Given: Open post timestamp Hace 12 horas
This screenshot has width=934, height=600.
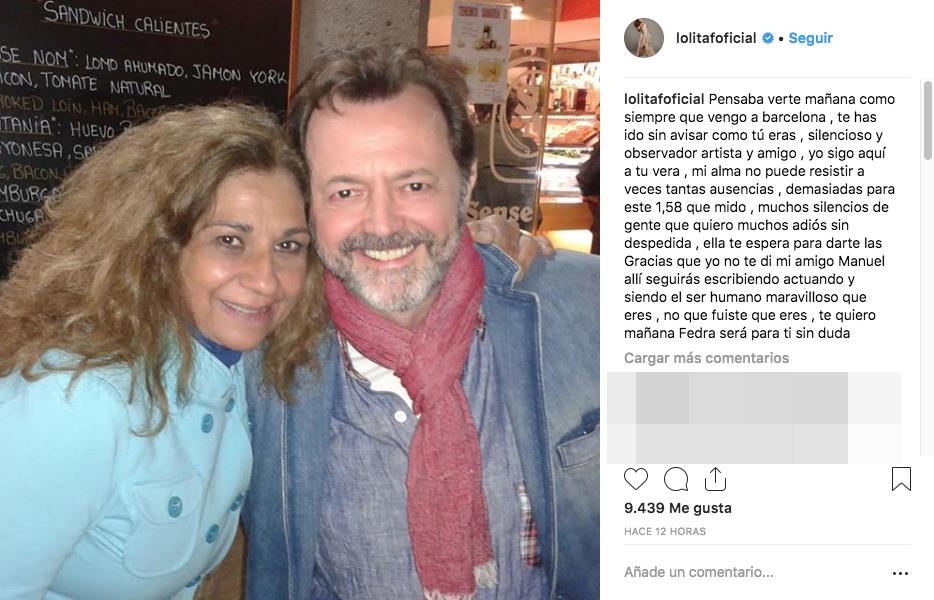Looking at the screenshot, I should pyautogui.click(x=665, y=531).
